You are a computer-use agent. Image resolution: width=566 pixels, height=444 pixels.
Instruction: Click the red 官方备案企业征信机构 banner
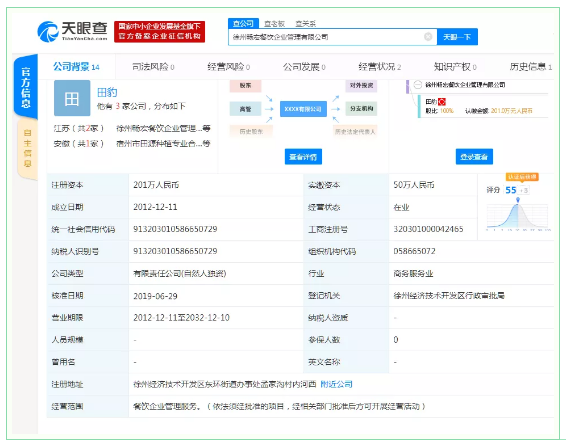160,32
